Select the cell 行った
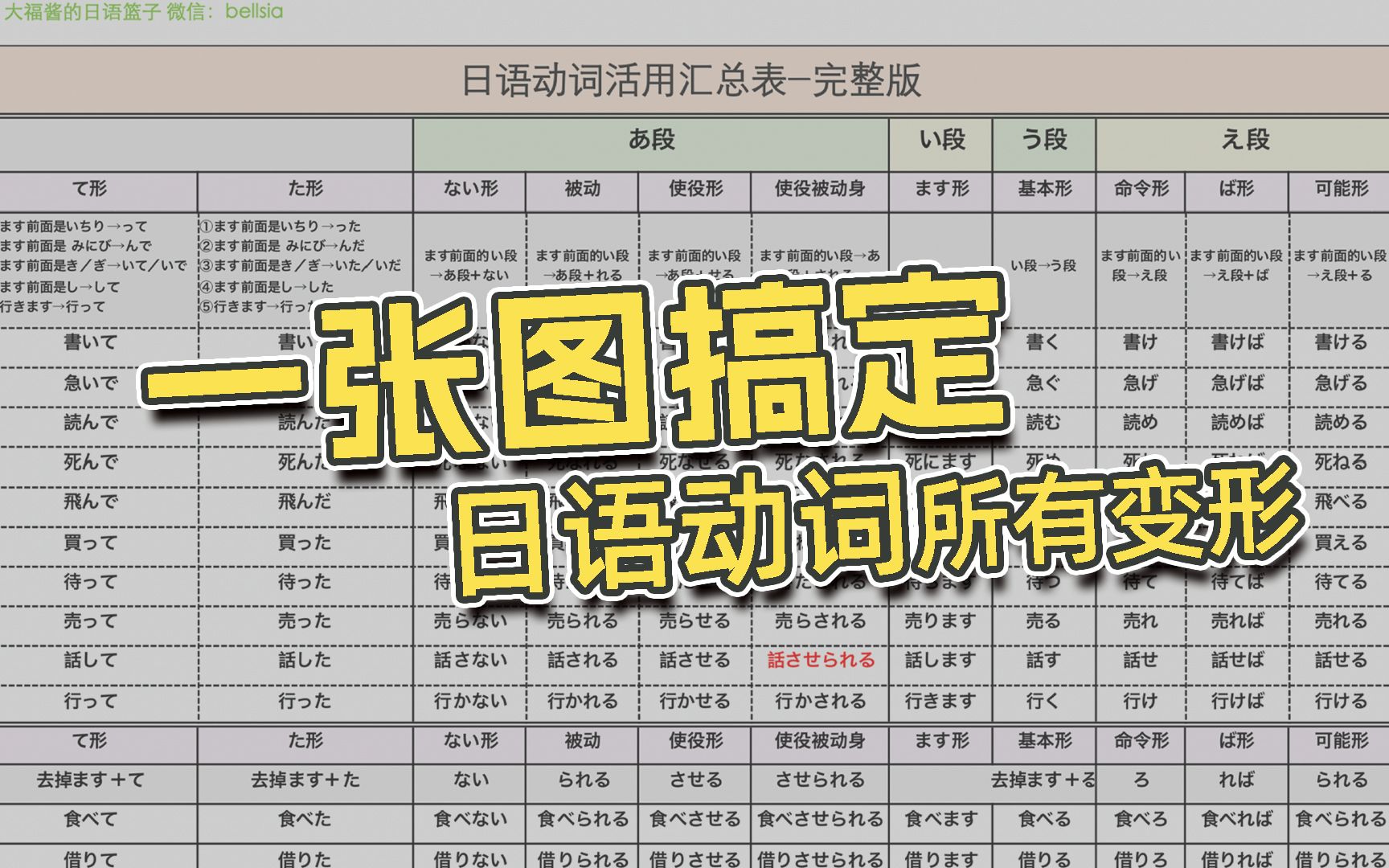The image size is (1389, 868). pos(305,702)
